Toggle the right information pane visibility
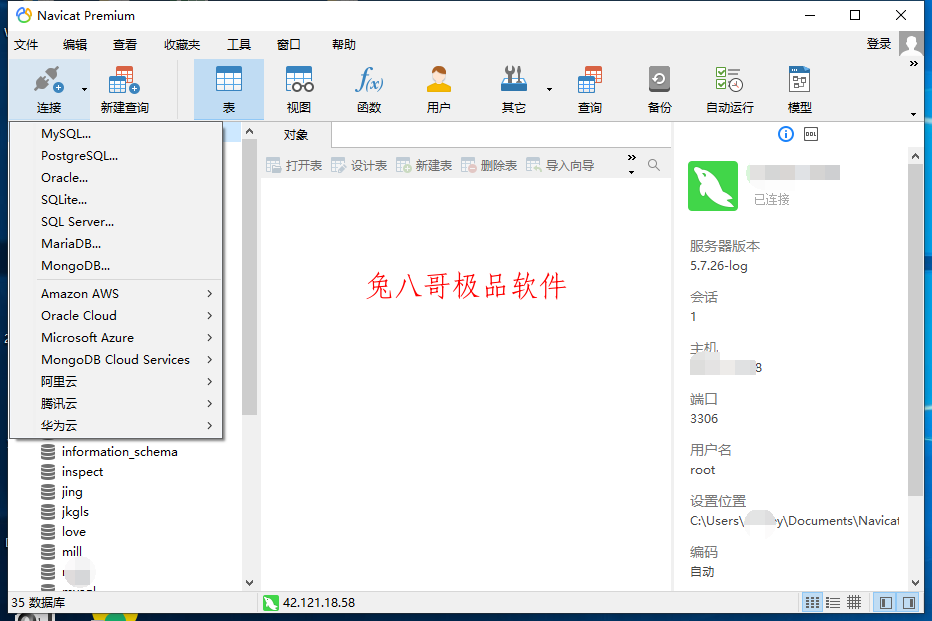 (x=909, y=603)
